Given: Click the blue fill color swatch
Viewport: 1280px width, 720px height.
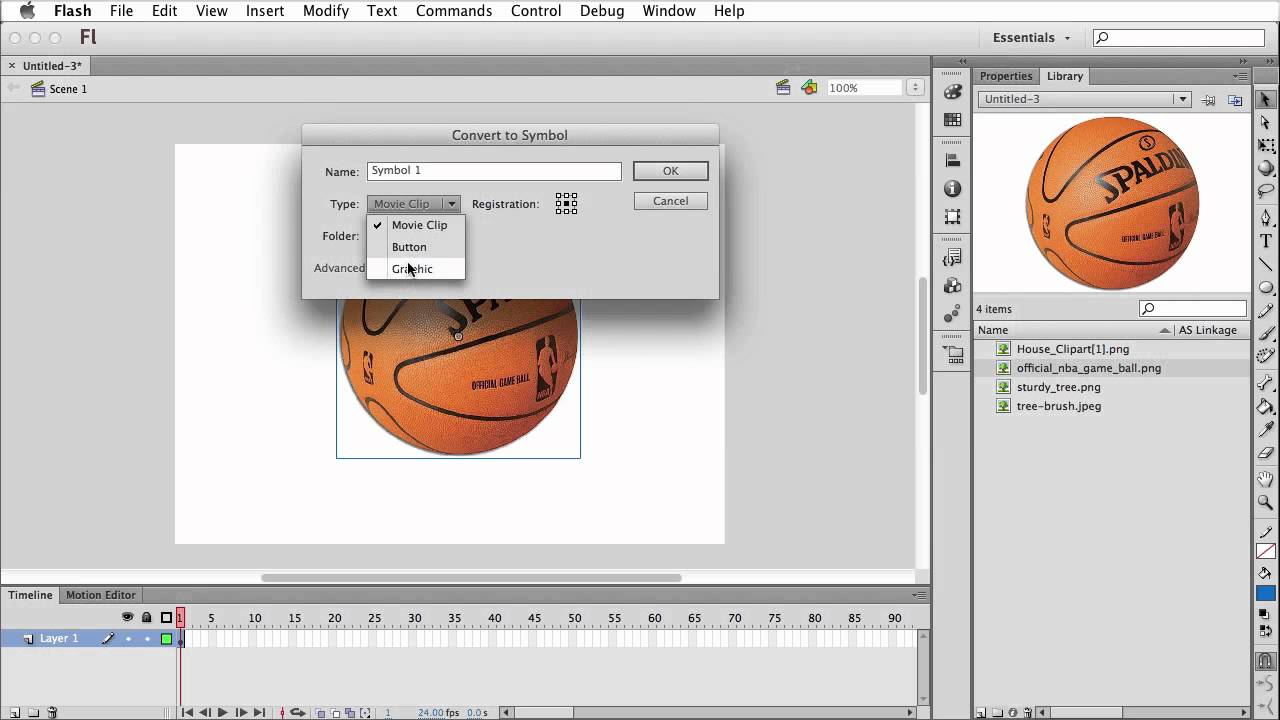Looking at the screenshot, I should (1265, 594).
